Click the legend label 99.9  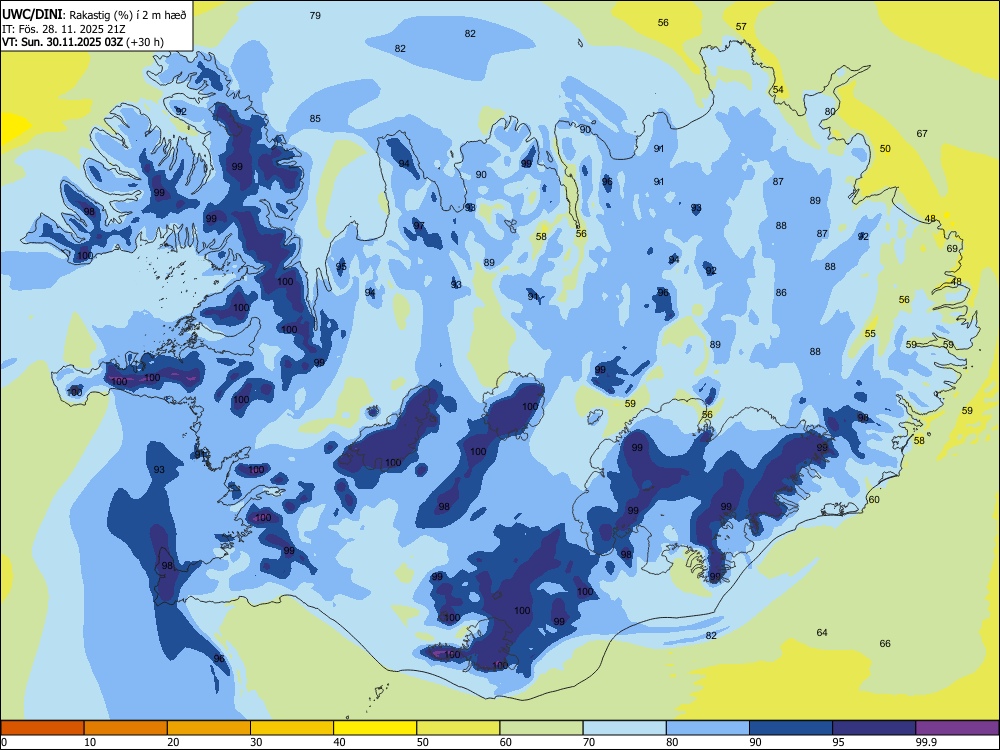926,742
